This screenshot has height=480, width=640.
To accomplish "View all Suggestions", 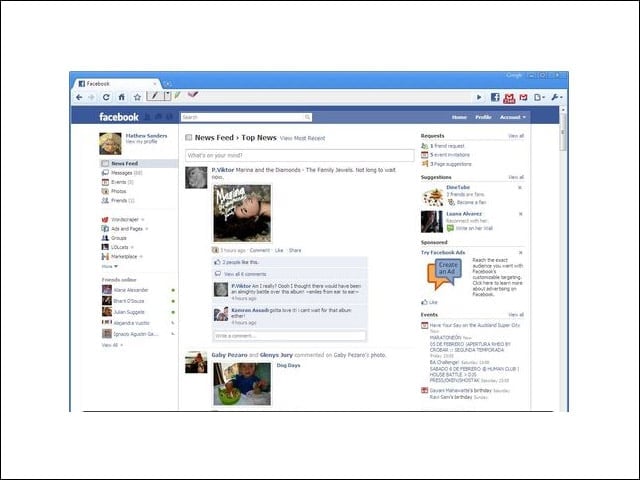I will point(516,177).
